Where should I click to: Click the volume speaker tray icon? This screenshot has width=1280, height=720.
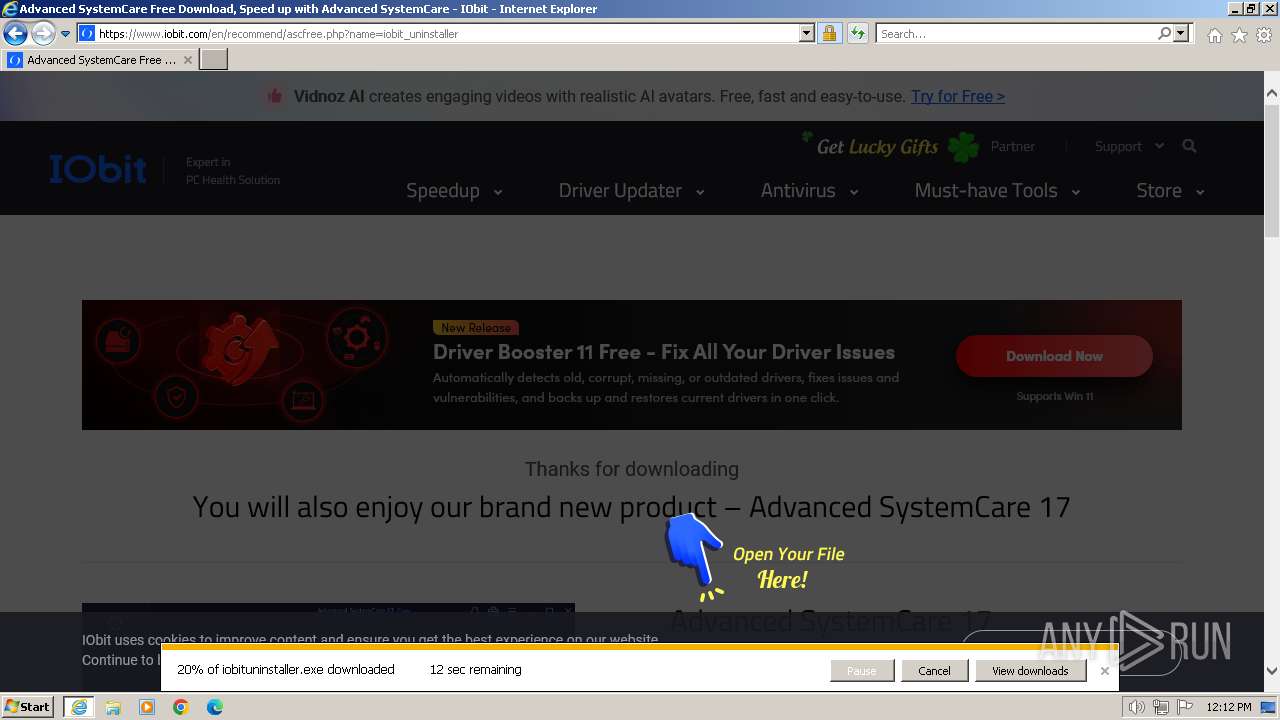pos(1137,707)
